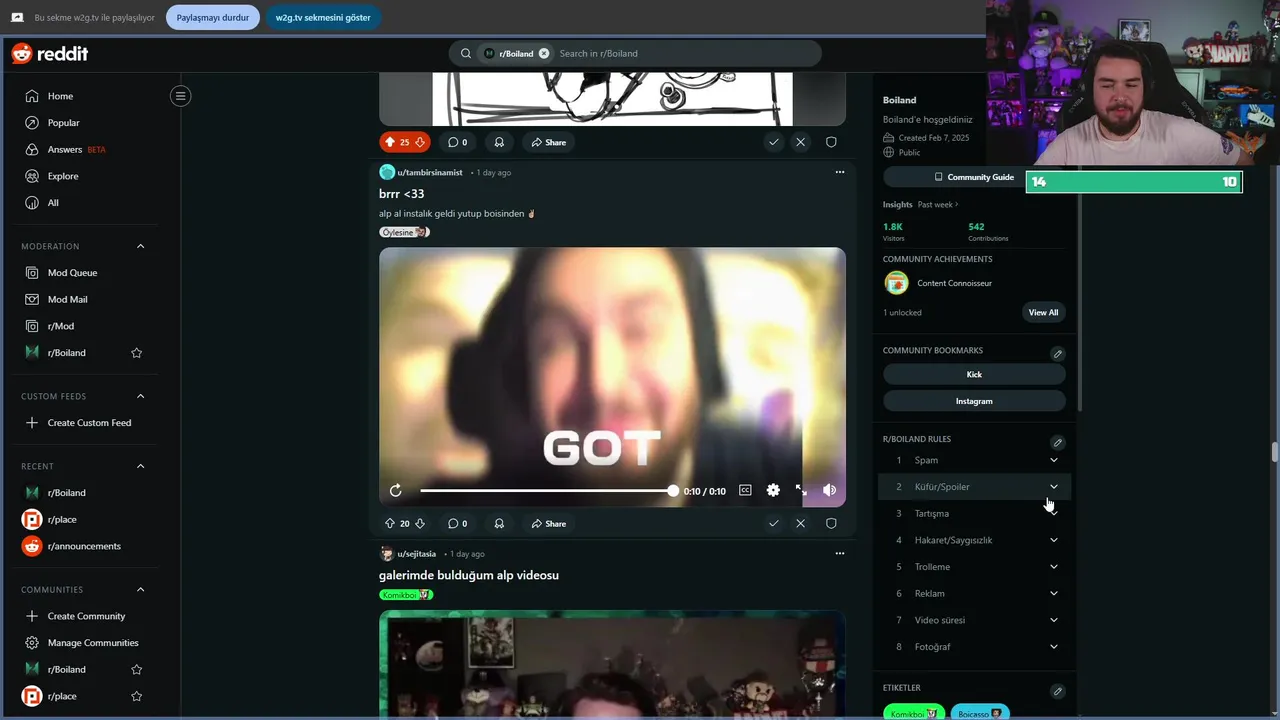1280x720 pixels.
Task: Open options menu for brrr <33 post
Action: tap(839, 172)
